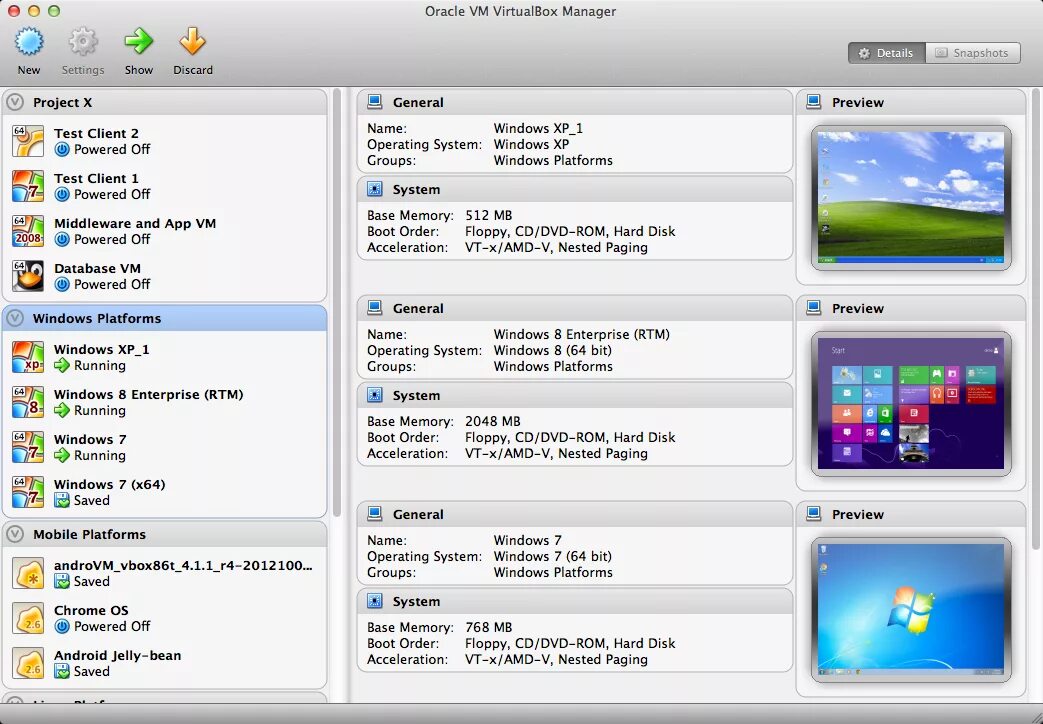Select androVM_vbox86t entry
The height and width of the screenshot is (724, 1043).
coord(165,574)
